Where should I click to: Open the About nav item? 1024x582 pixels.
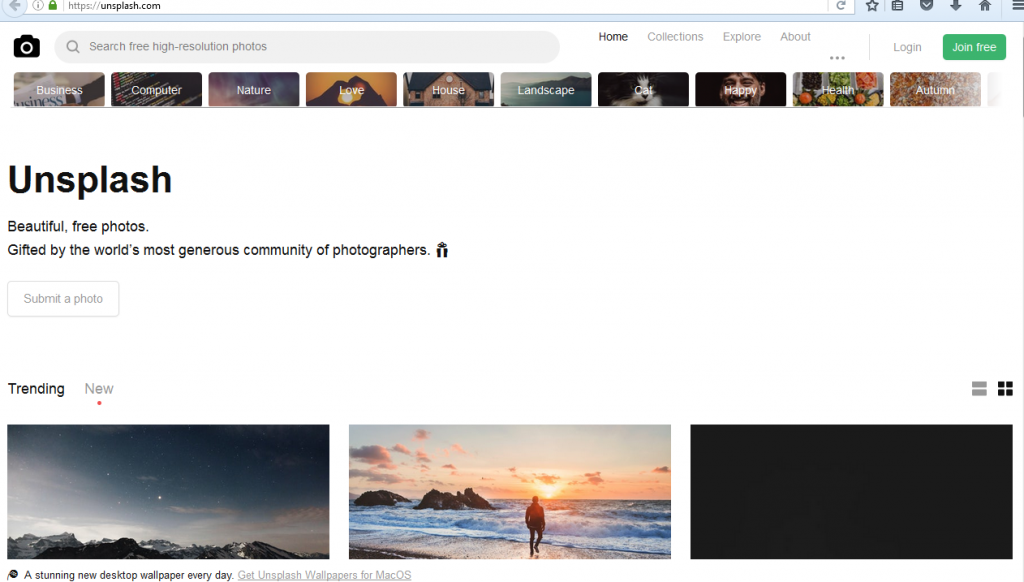click(795, 37)
